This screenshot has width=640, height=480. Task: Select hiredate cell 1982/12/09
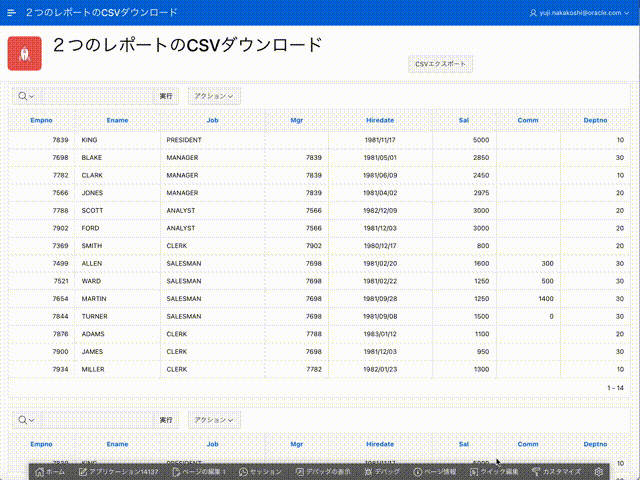coord(380,211)
